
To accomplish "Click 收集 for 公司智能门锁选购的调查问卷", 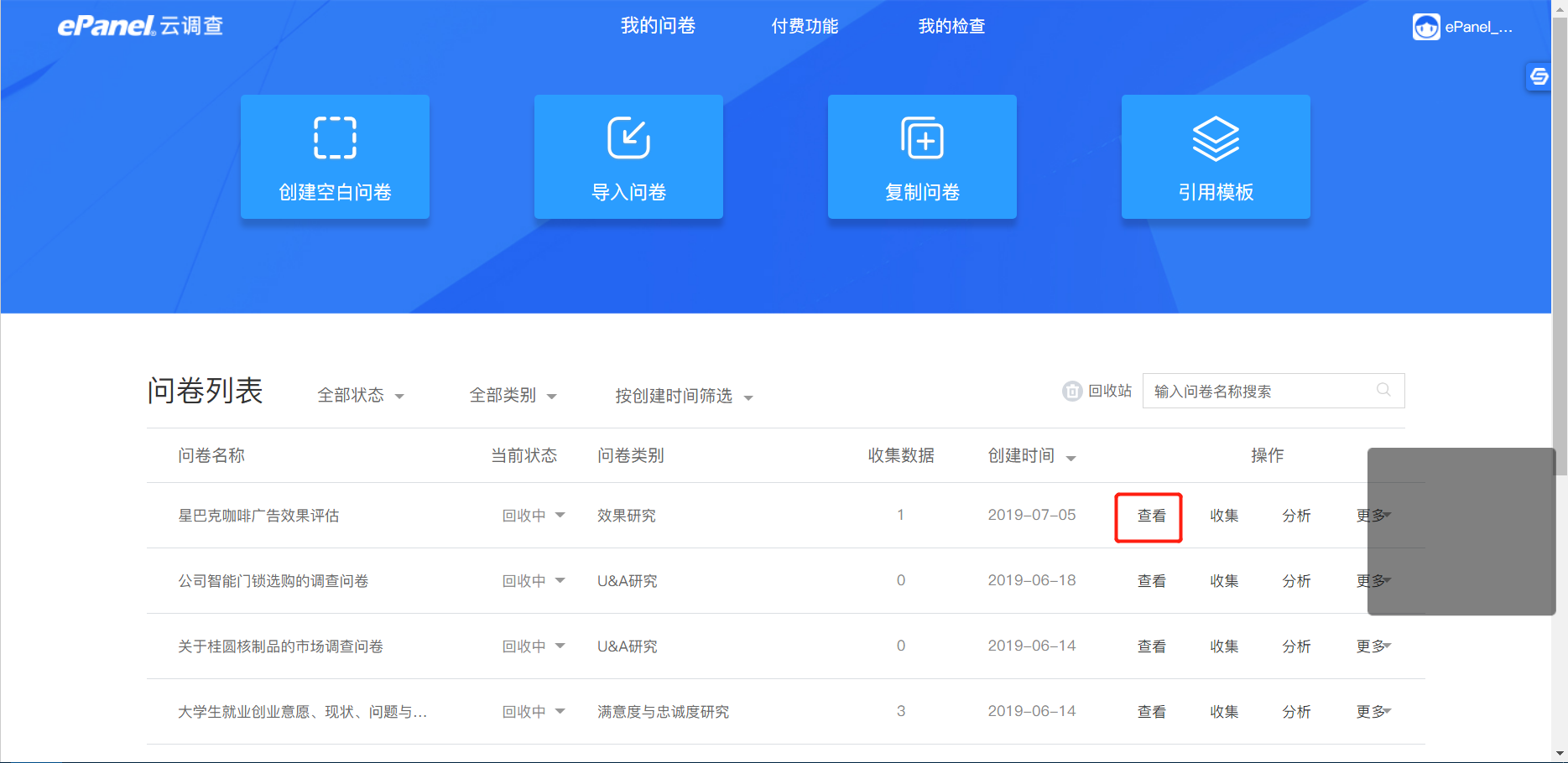I will point(1224,581).
